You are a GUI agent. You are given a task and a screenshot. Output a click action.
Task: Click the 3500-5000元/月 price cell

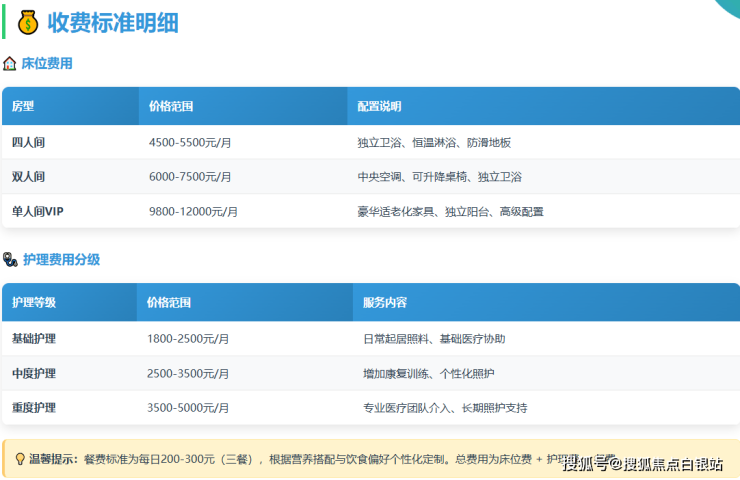pos(188,408)
